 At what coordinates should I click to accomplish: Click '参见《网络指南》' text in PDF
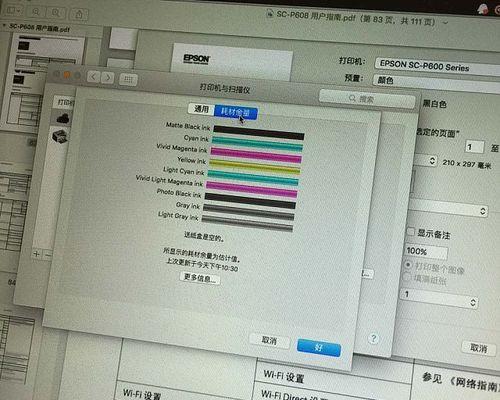pos(460,382)
